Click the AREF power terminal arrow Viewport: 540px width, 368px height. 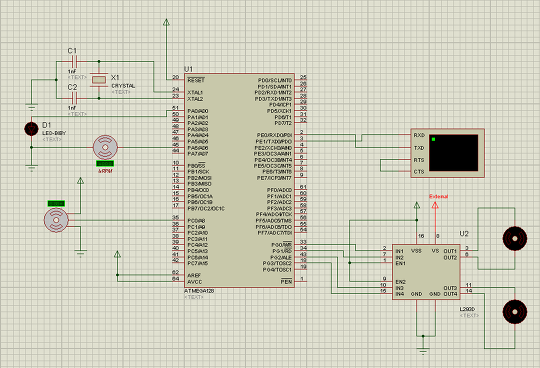coord(117,255)
